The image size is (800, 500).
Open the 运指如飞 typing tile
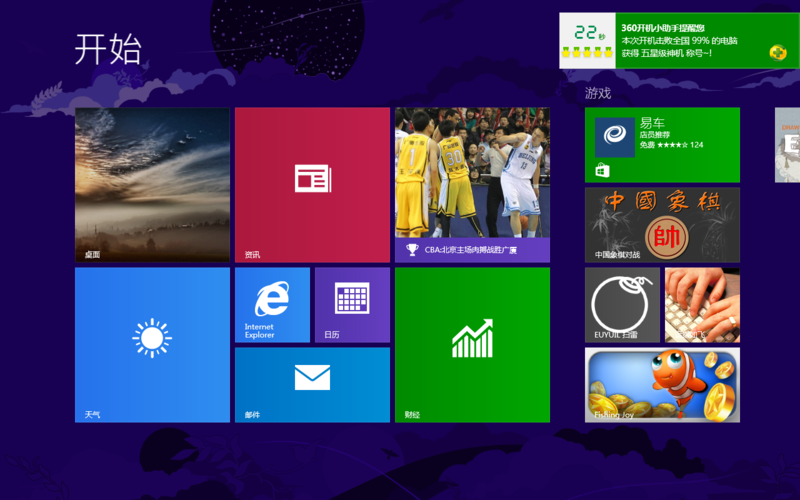tap(703, 305)
